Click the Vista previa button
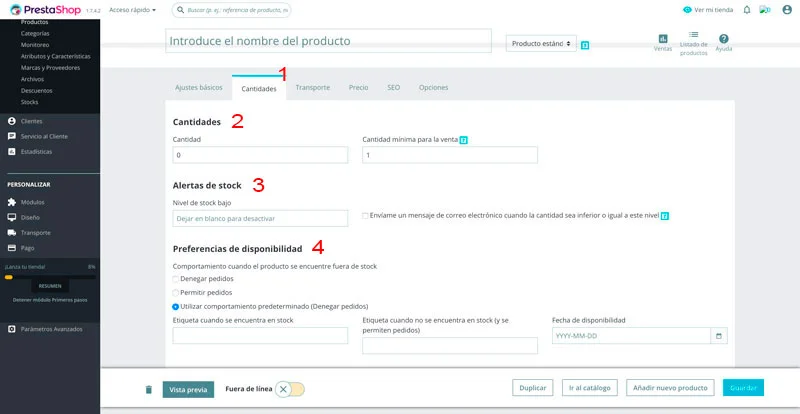This screenshot has height=414, width=800. coord(188,389)
